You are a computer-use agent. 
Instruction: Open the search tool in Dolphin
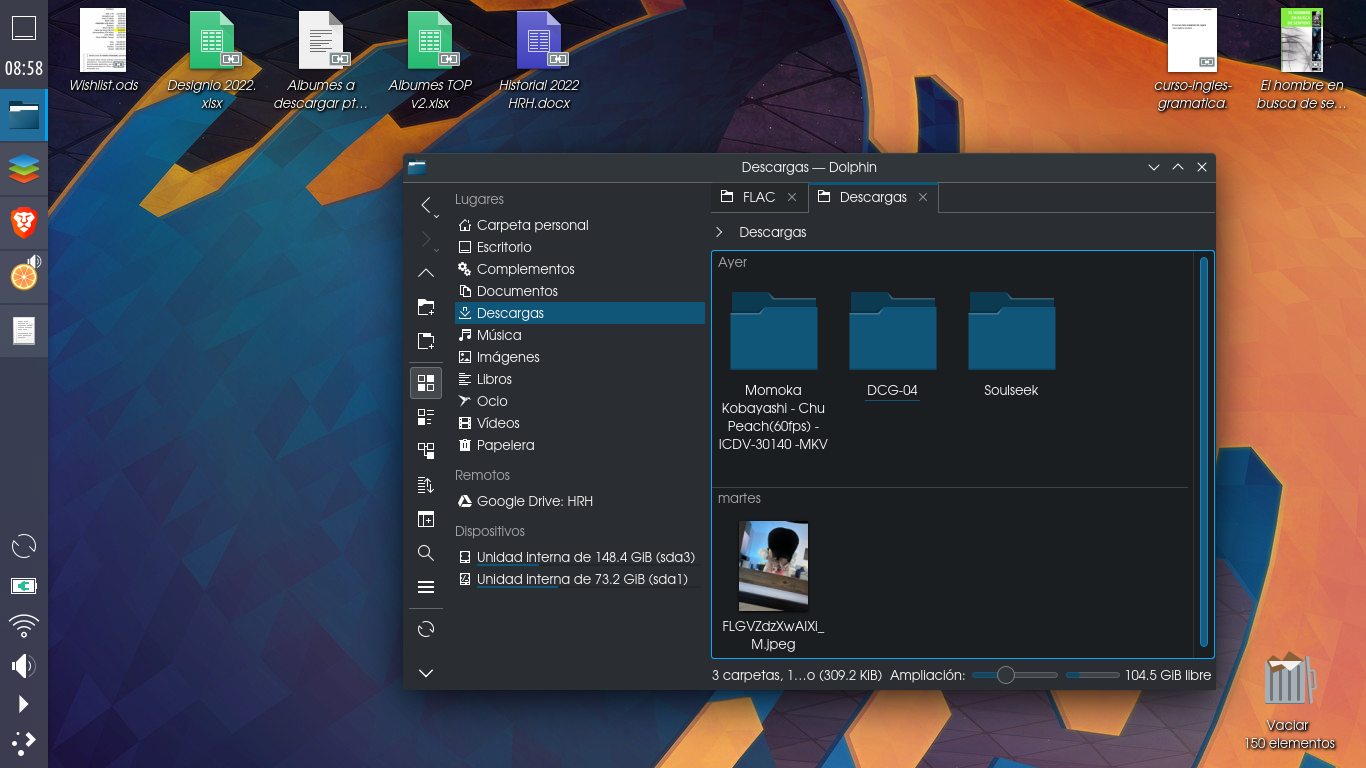coord(426,553)
